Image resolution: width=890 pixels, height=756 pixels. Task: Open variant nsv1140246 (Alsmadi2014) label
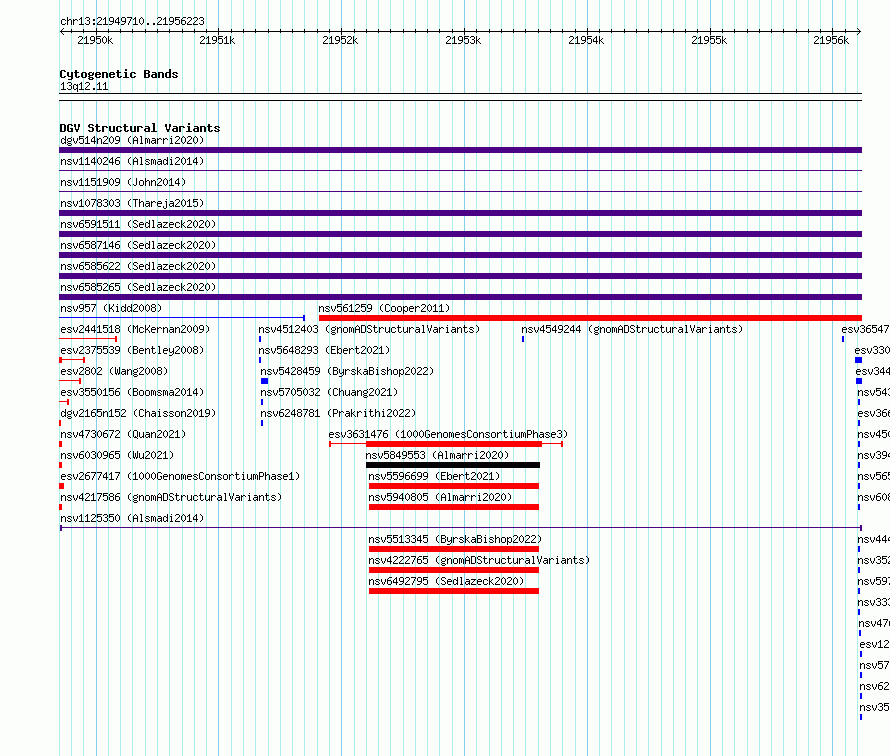click(x=132, y=161)
